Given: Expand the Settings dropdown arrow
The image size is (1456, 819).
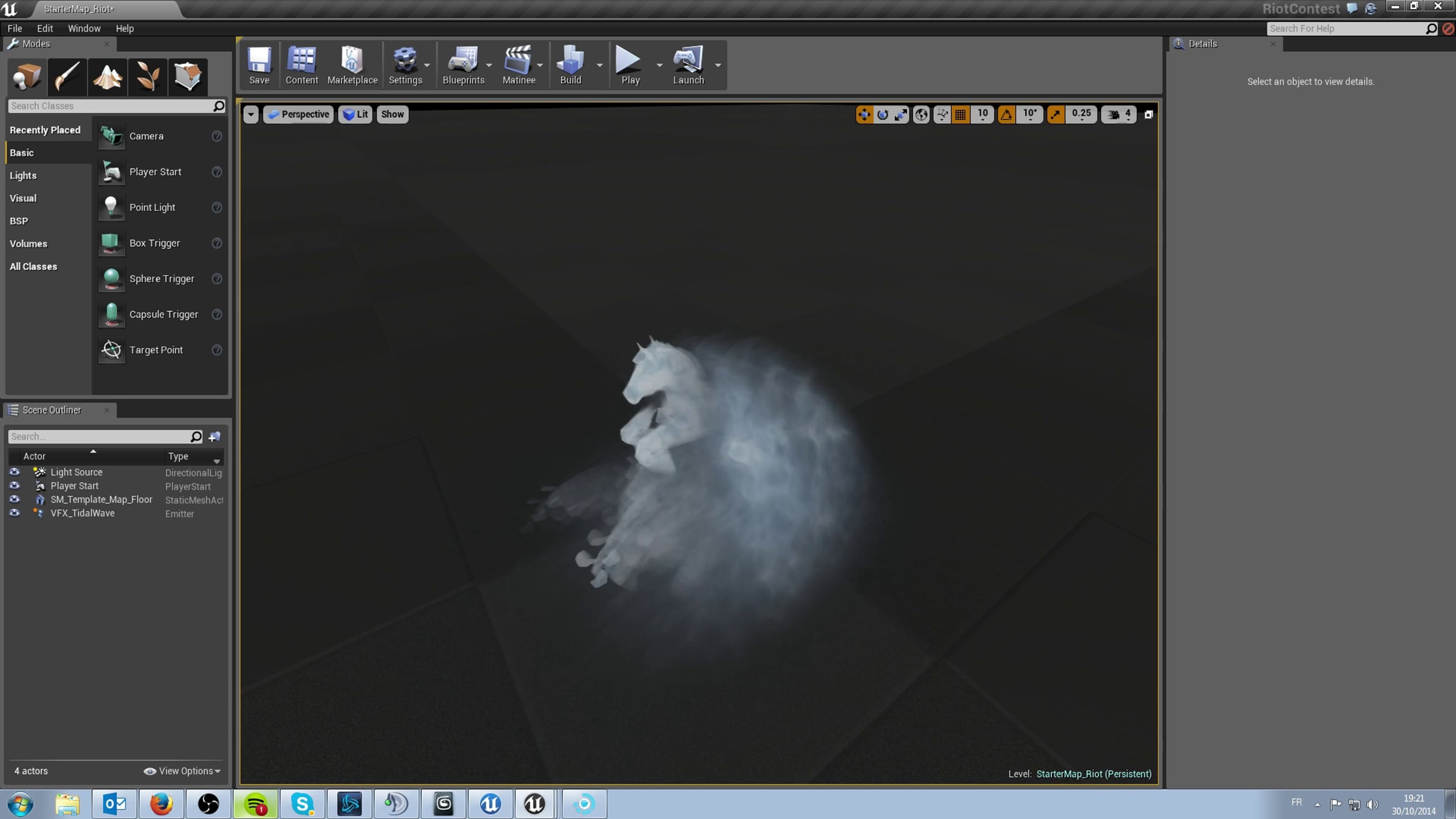Looking at the screenshot, I should tap(427, 65).
